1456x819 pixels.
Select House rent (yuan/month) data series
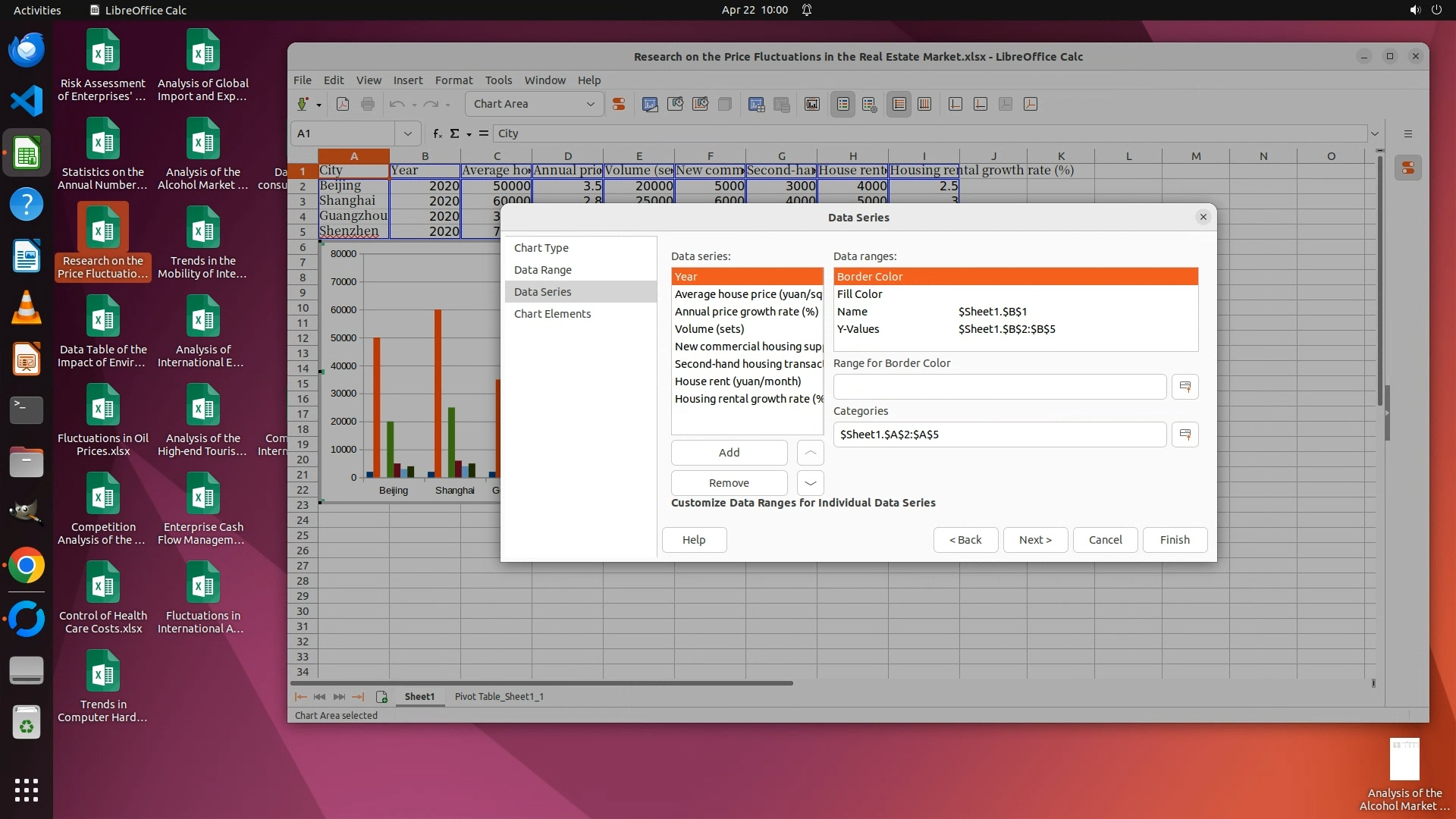click(737, 381)
